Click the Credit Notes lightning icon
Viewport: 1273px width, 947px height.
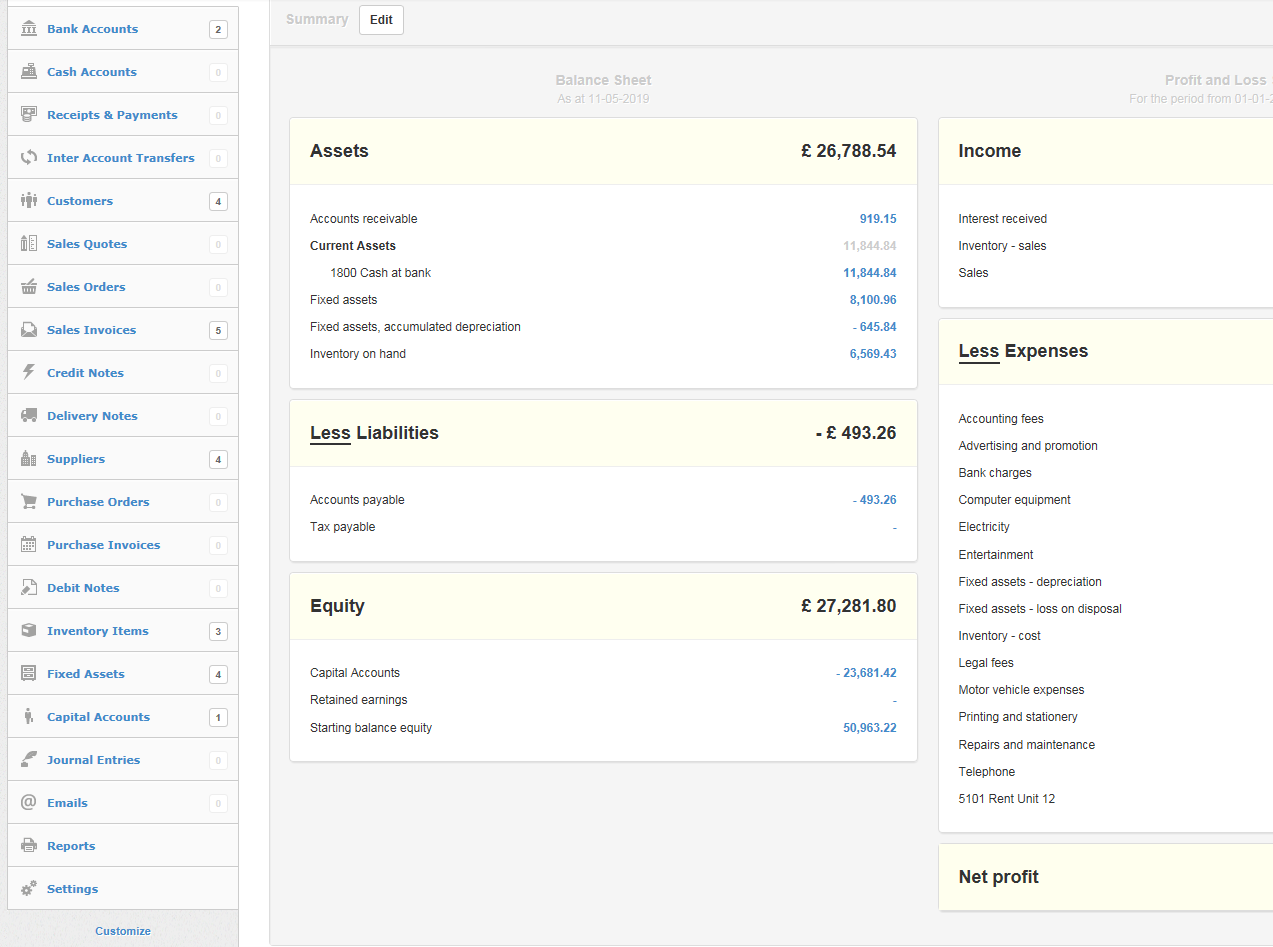tap(29, 372)
